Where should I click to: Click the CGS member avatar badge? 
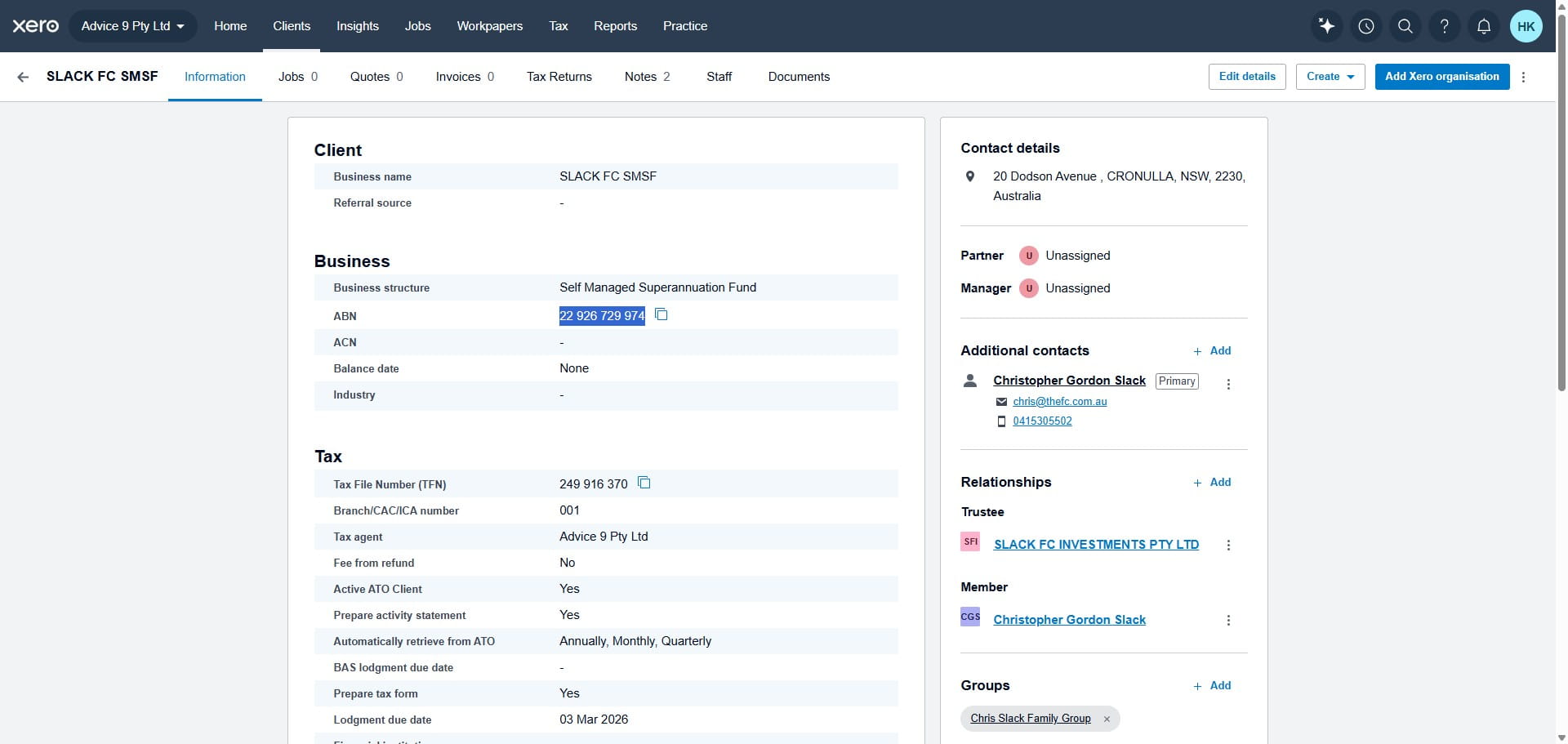(x=970, y=617)
